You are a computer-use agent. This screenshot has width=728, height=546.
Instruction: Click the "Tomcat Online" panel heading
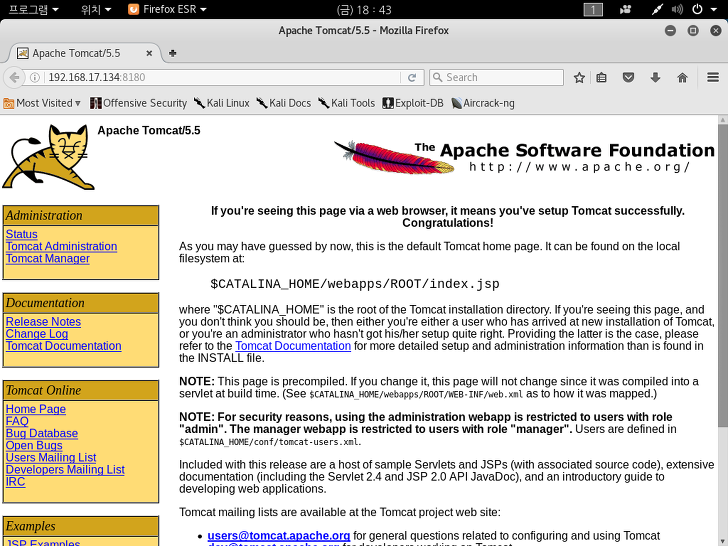click(80, 390)
